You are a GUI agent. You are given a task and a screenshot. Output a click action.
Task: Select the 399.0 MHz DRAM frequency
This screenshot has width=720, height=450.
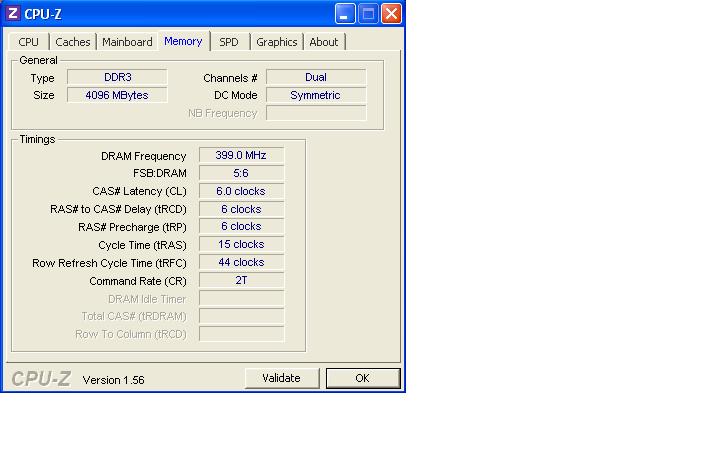pyautogui.click(x=242, y=155)
